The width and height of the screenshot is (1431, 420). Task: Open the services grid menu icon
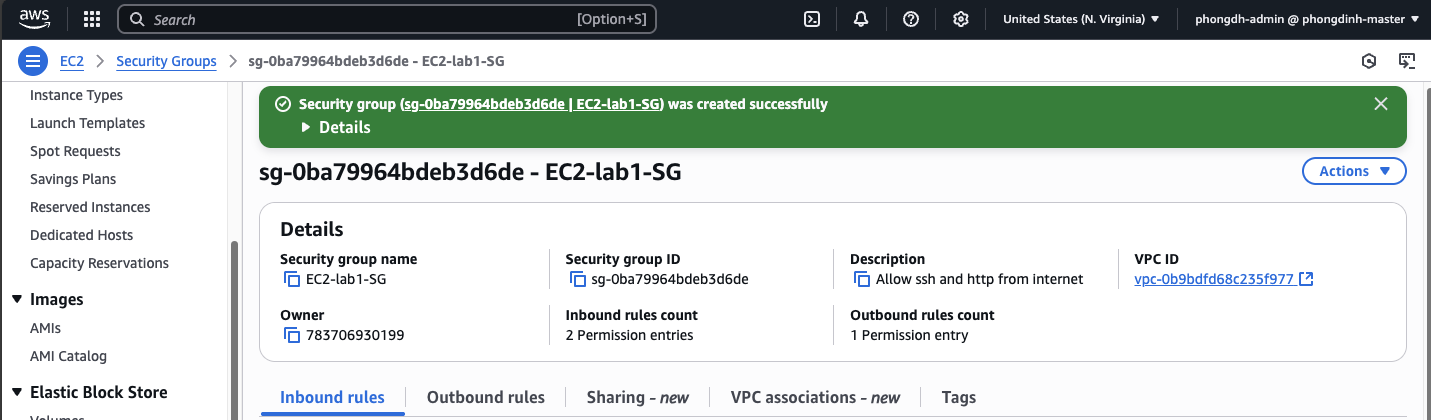point(92,19)
